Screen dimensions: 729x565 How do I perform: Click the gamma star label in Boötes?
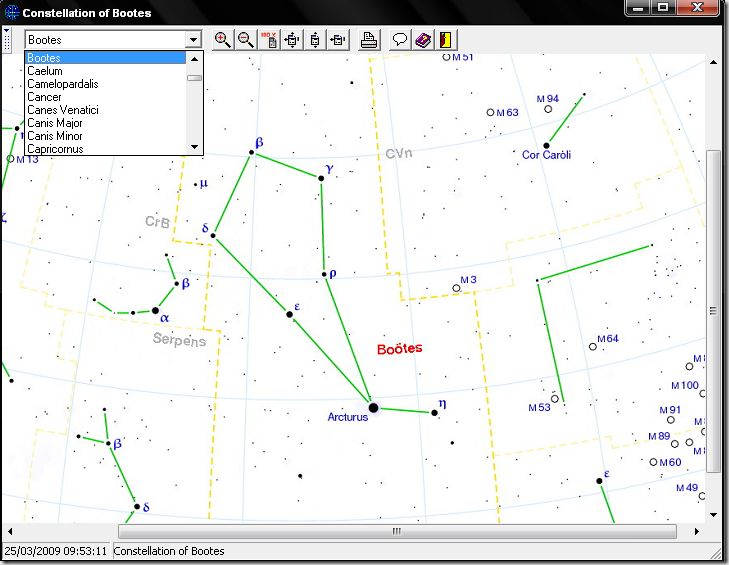[x=330, y=168]
